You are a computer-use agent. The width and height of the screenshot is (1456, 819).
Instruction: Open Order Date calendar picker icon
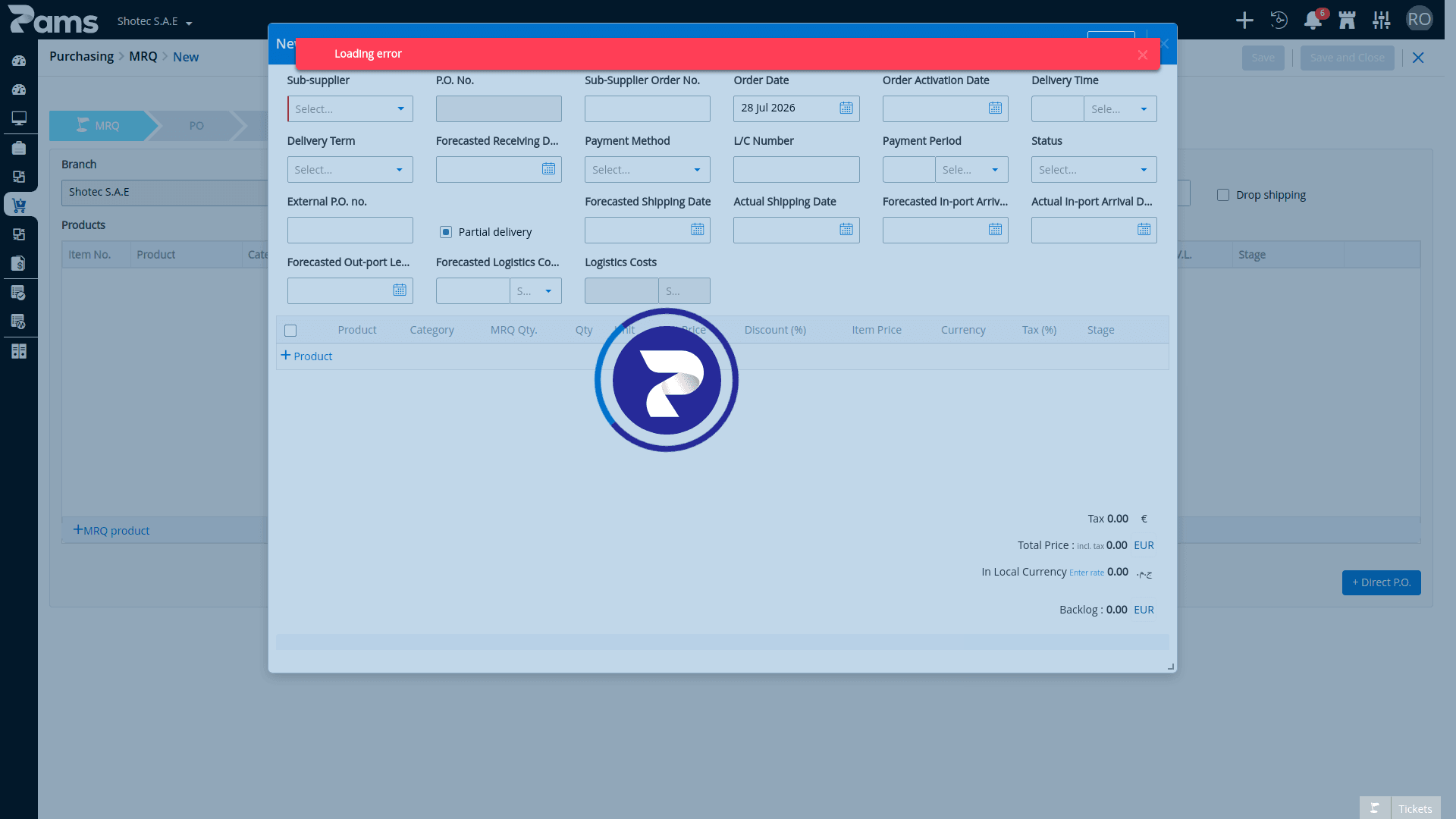pyautogui.click(x=846, y=108)
